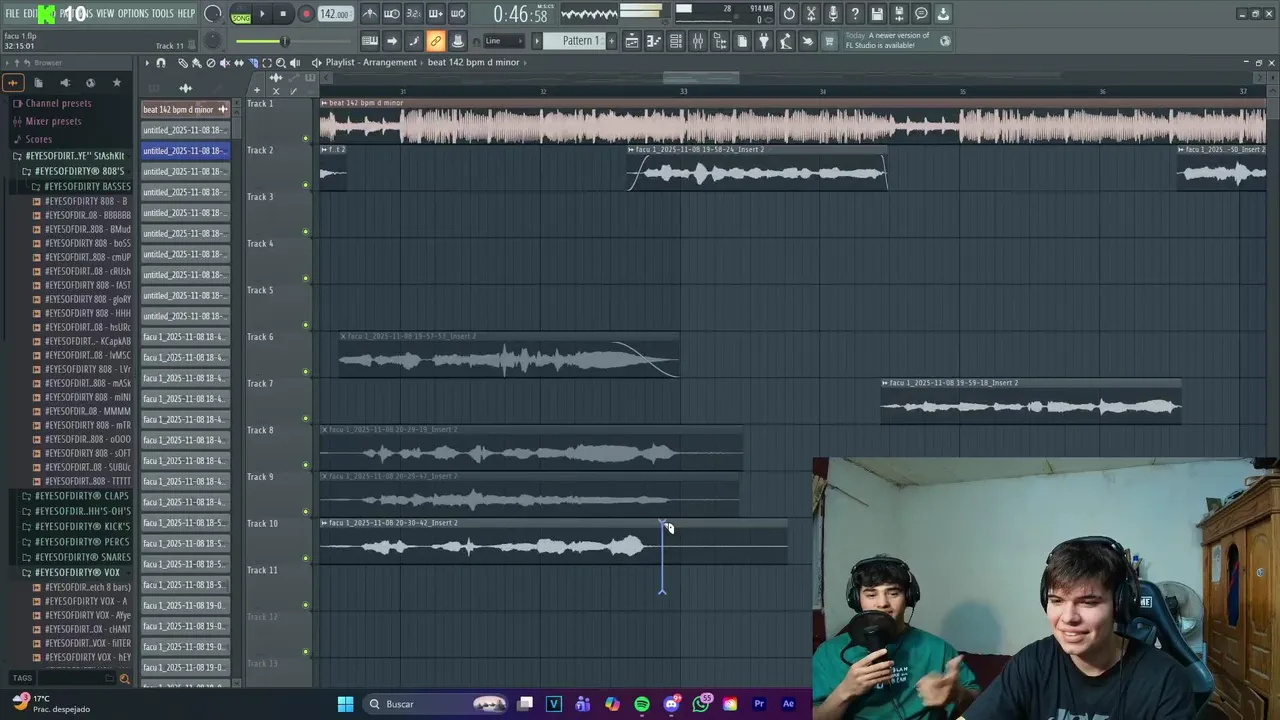1280x720 pixels.
Task: Toggle wait for input before recording
Action: 392,14
